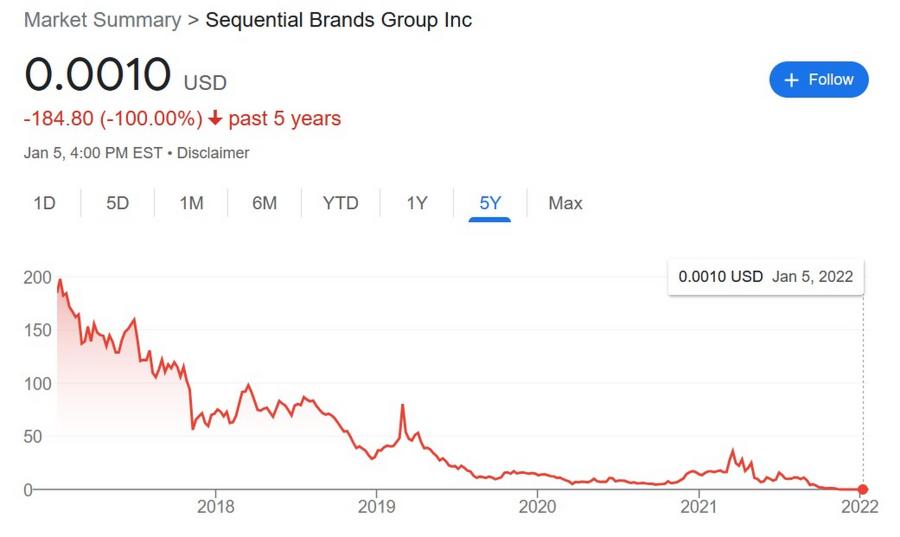Follow Sequential Brands Group stock
The height and width of the screenshot is (537, 900).
point(818,80)
